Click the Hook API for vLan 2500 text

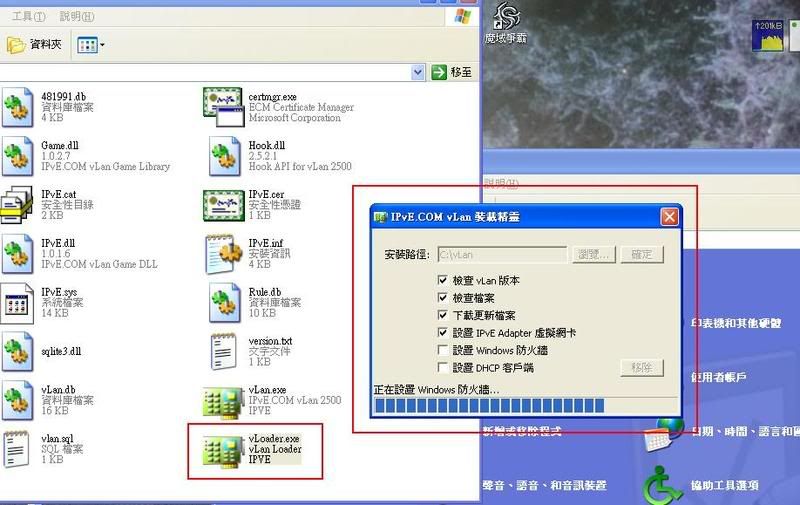[300, 167]
